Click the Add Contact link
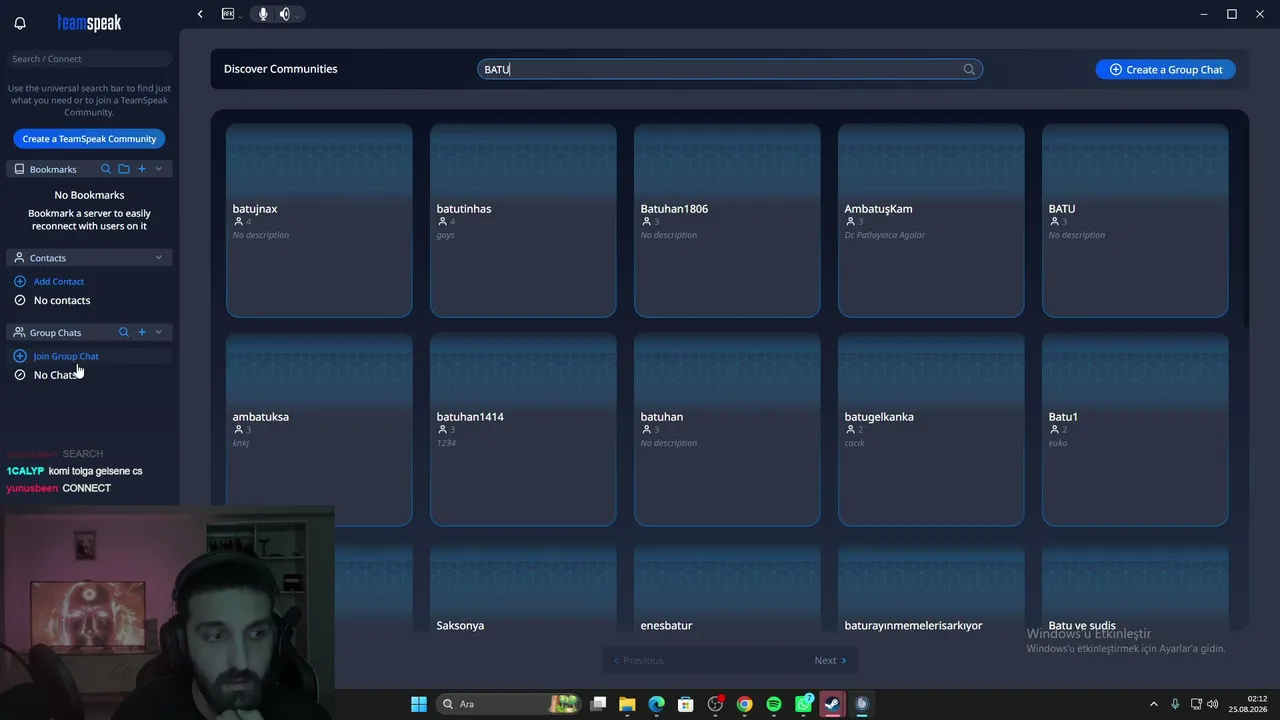This screenshot has width=1280, height=720. 59,282
